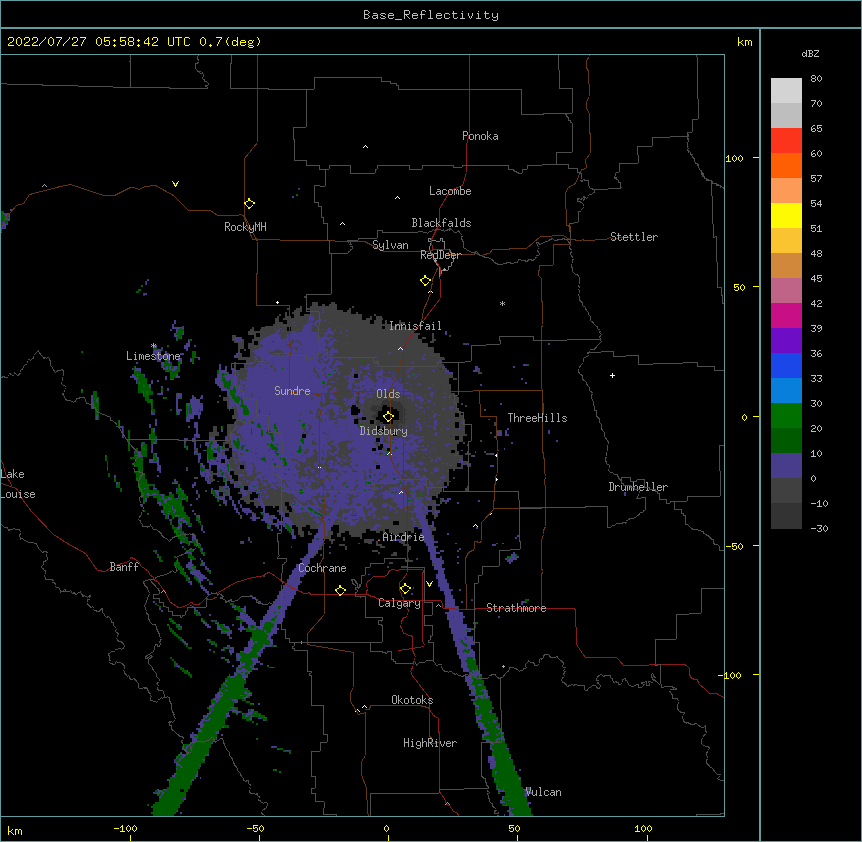Click the Cochrane label
862x842 pixels.
[322, 568]
